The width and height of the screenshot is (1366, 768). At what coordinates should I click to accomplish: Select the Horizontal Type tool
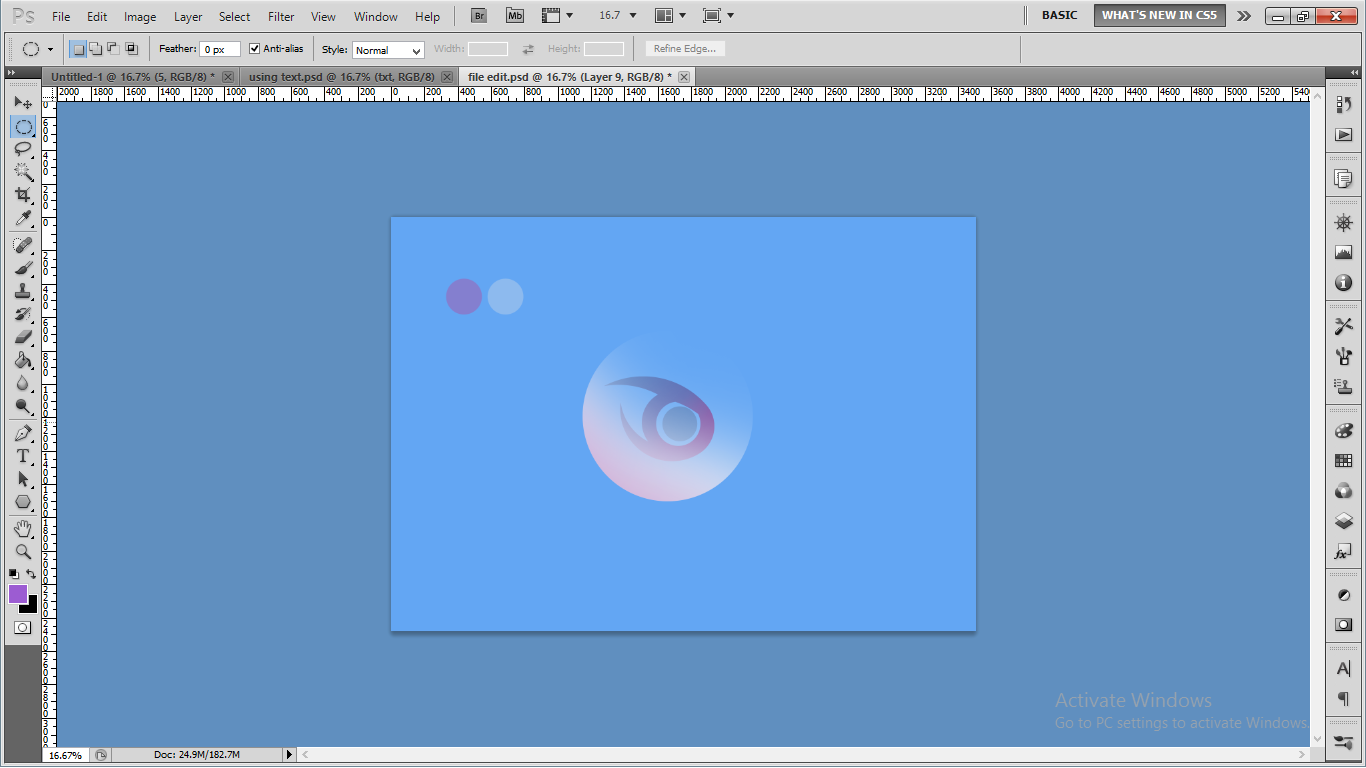point(22,456)
